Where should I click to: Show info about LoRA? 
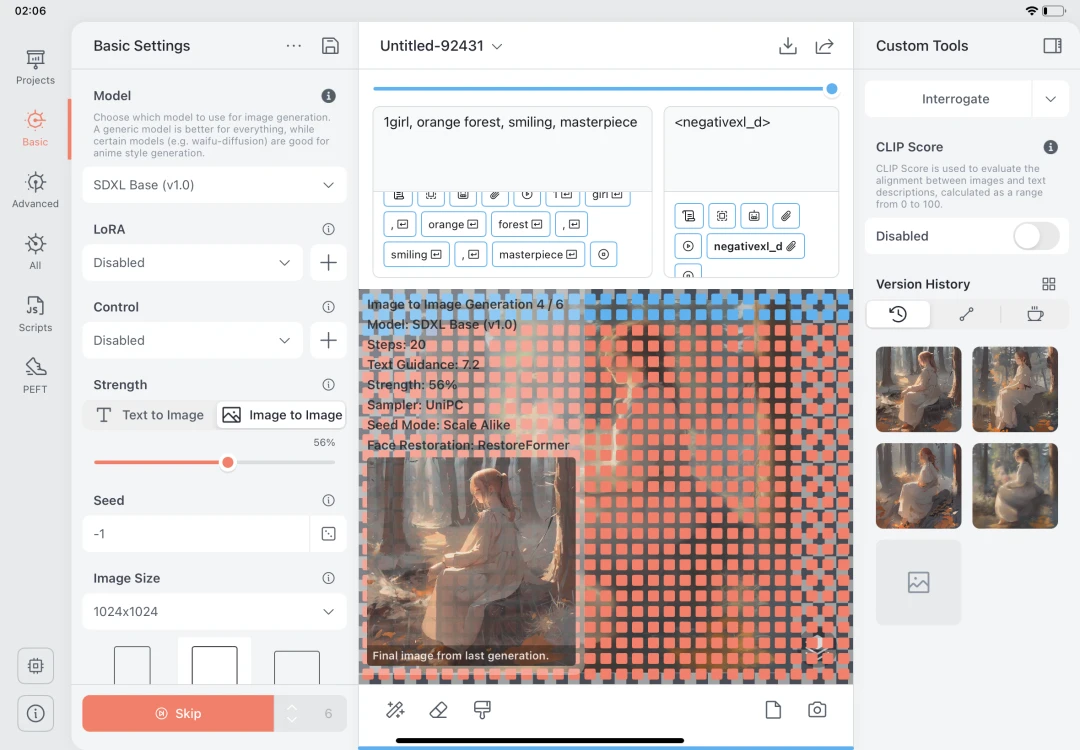[x=329, y=229]
